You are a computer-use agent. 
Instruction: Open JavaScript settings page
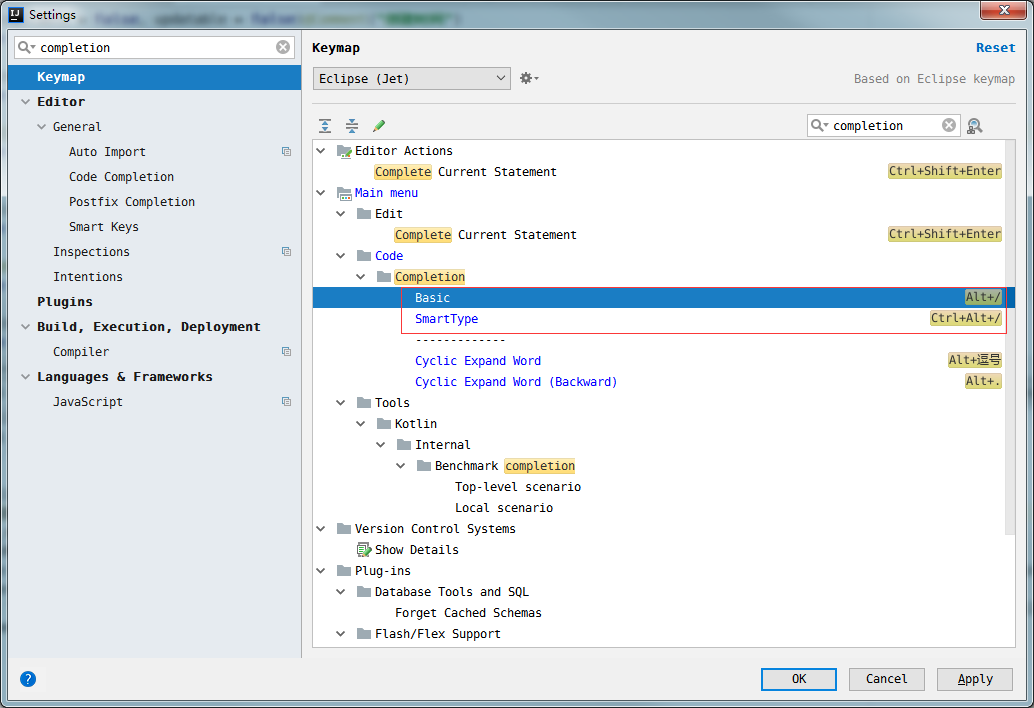[x=88, y=402]
